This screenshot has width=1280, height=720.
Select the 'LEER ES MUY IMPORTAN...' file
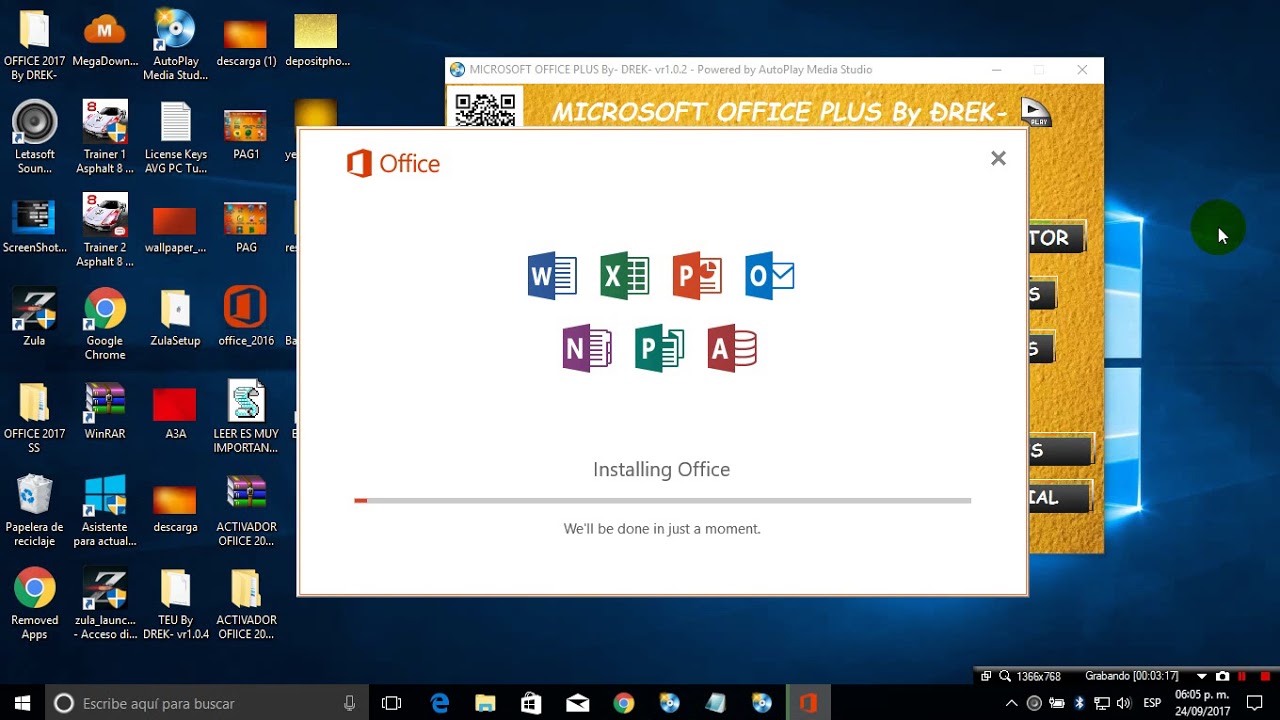click(246, 418)
